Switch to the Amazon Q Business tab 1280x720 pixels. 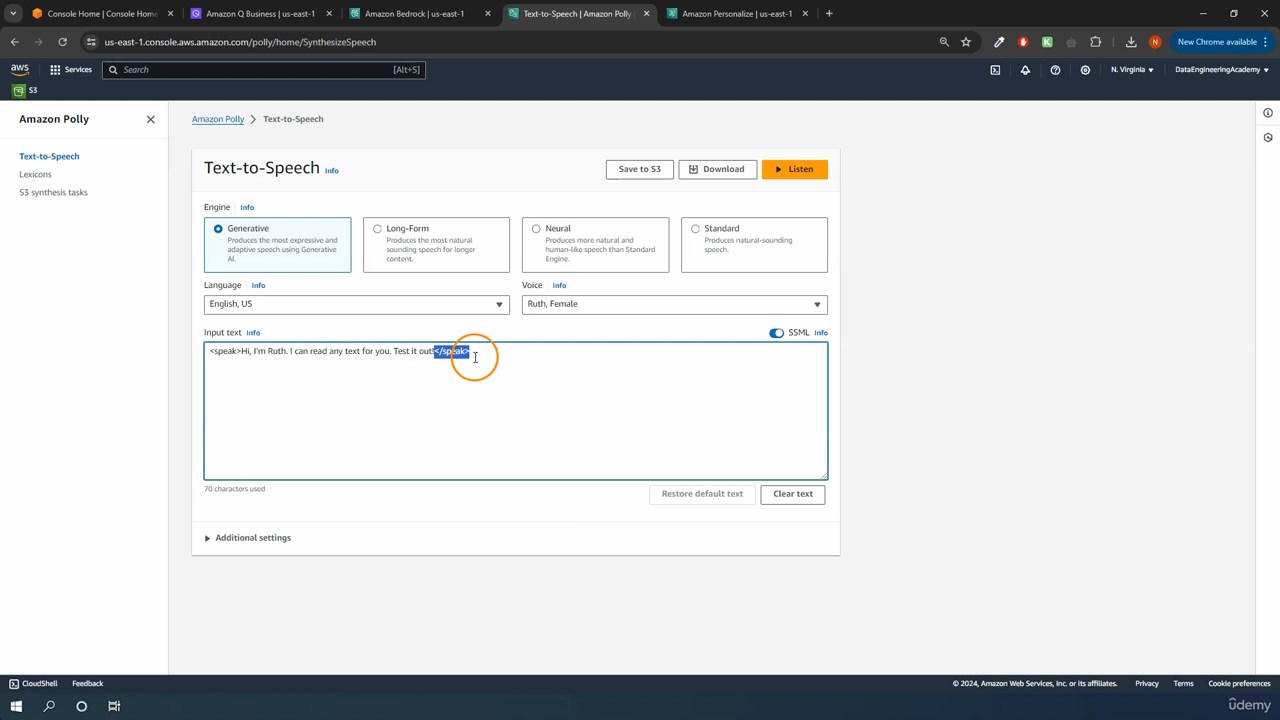pos(260,14)
